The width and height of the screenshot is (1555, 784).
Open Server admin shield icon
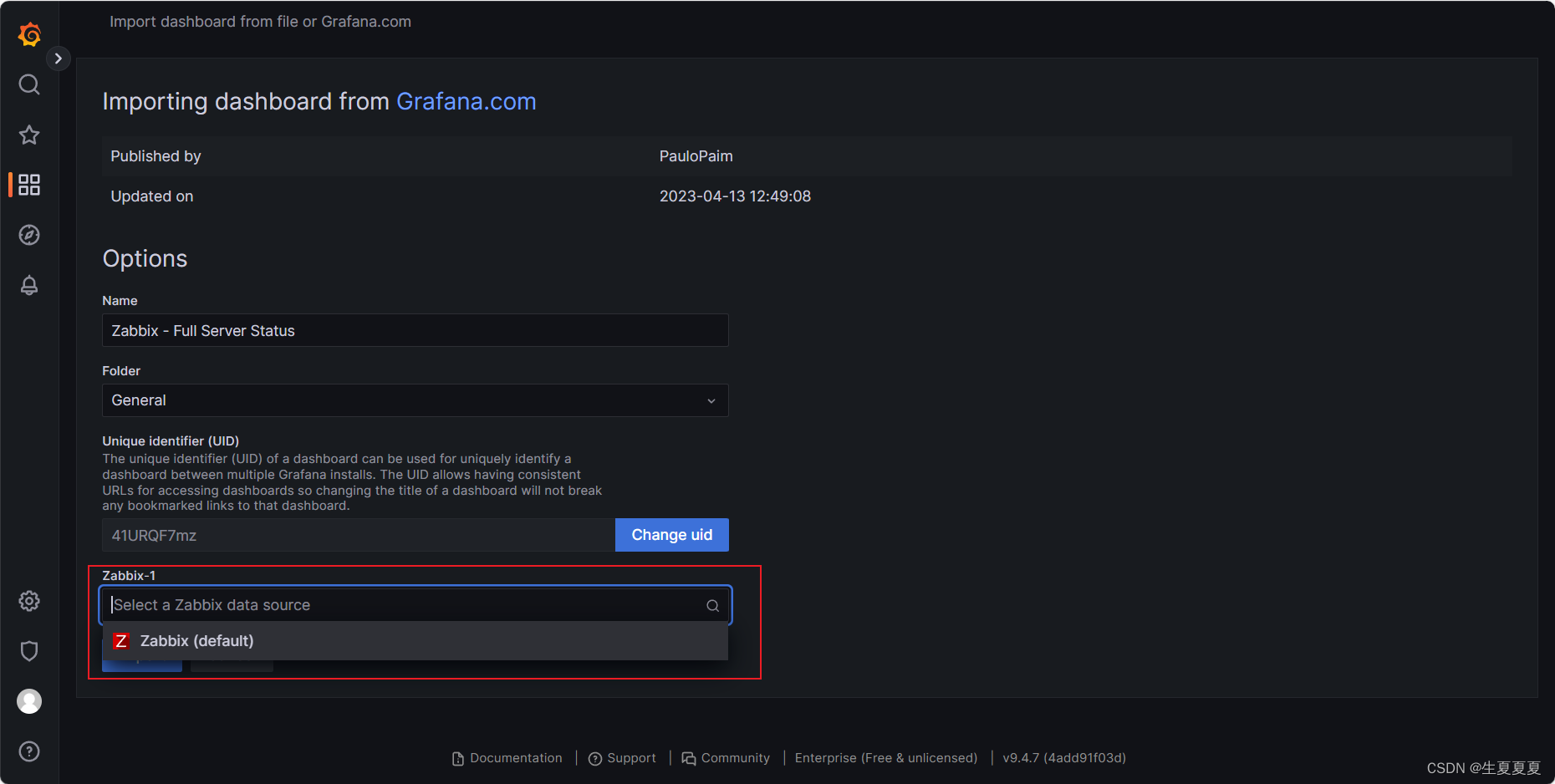coord(29,651)
